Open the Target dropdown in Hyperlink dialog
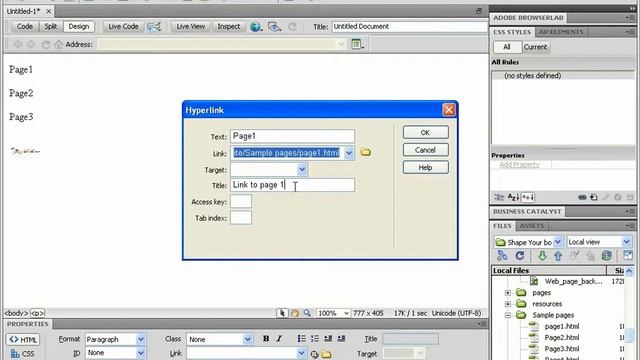 click(302, 169)
